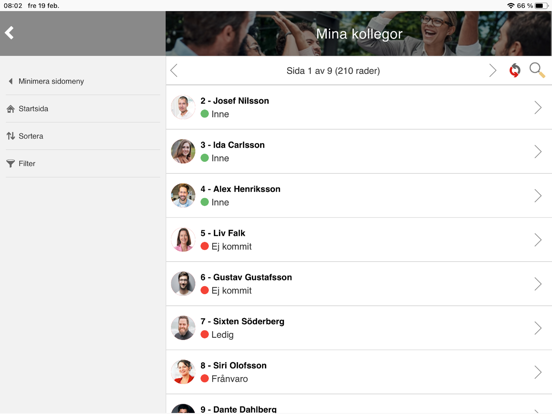The height and width of the screenshot is (414, 552).
Task: Click red status dot for Gustav Gustafsson
Action: tap(205, 290)
